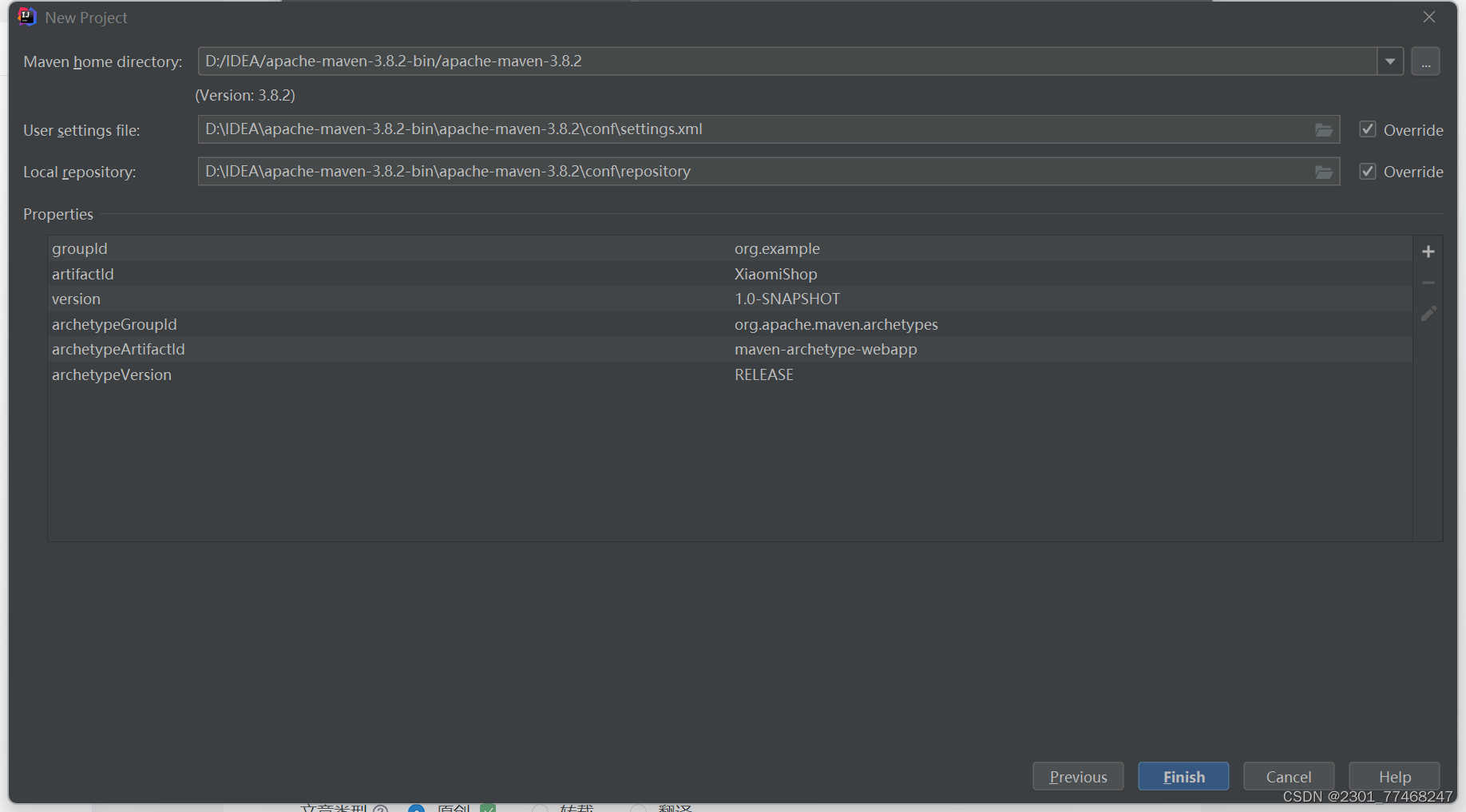Go back with the Previous button

pos(1078,776)
